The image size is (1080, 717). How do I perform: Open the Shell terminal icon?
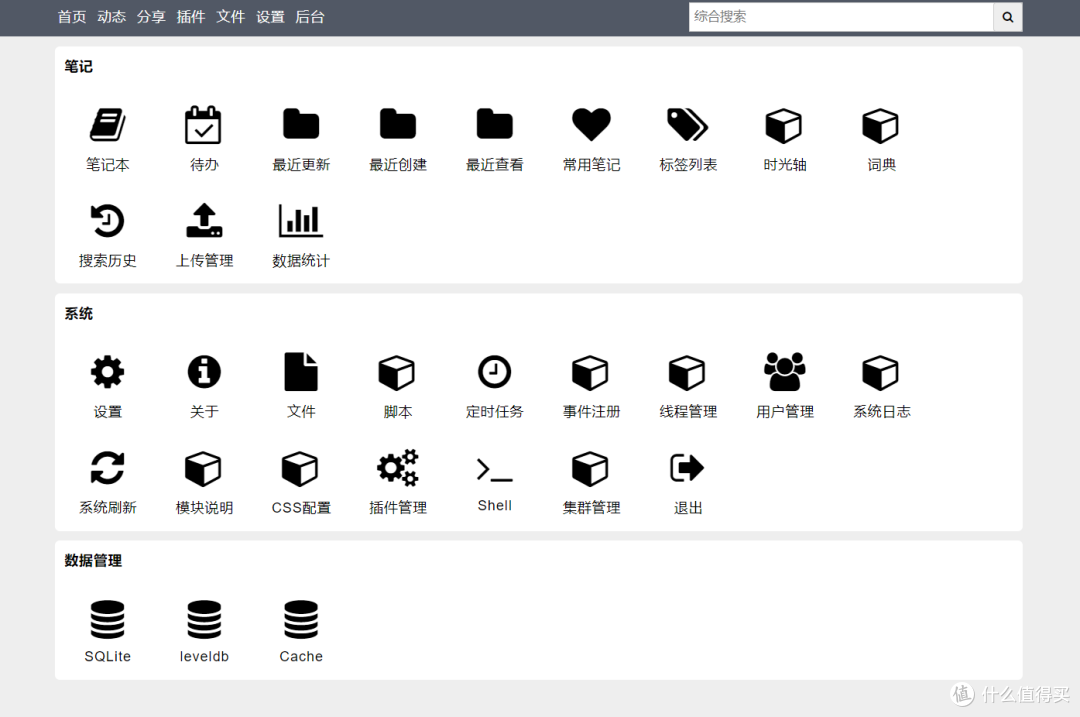pos(495,470)
